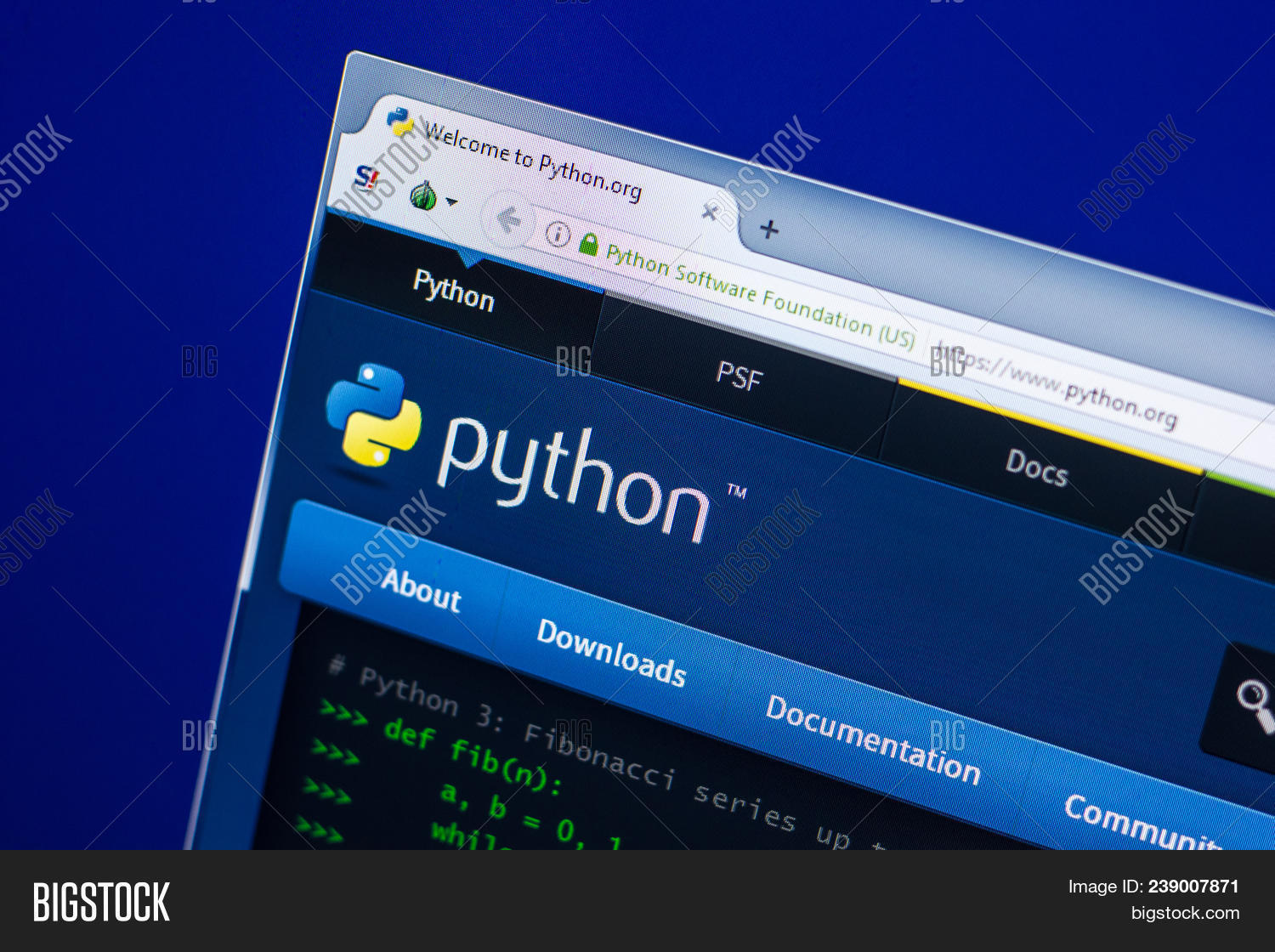
Task: Switch to the PSF top navigation tab
Action: tap(739, 375)
